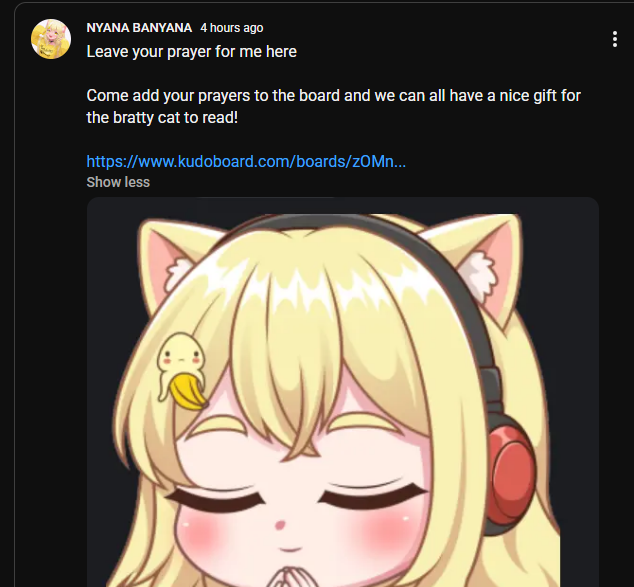Click the character's closed left eye
Viewport: 634px width, 587px height.
point(216,500)
